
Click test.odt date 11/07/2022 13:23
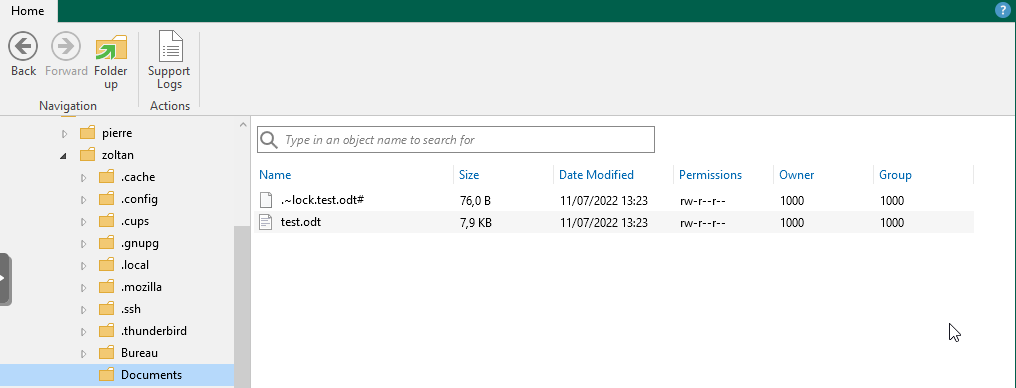point(604,223)
